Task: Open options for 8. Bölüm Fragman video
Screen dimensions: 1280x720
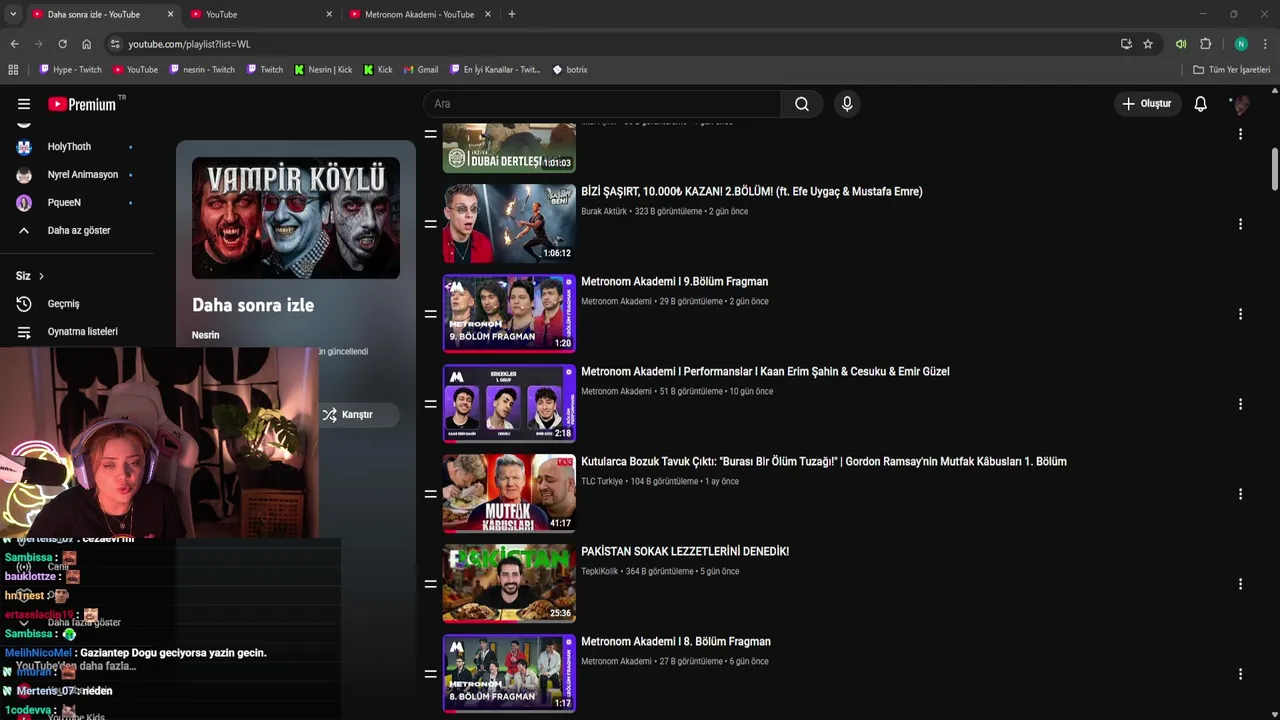Action: tap(1240, 674)
